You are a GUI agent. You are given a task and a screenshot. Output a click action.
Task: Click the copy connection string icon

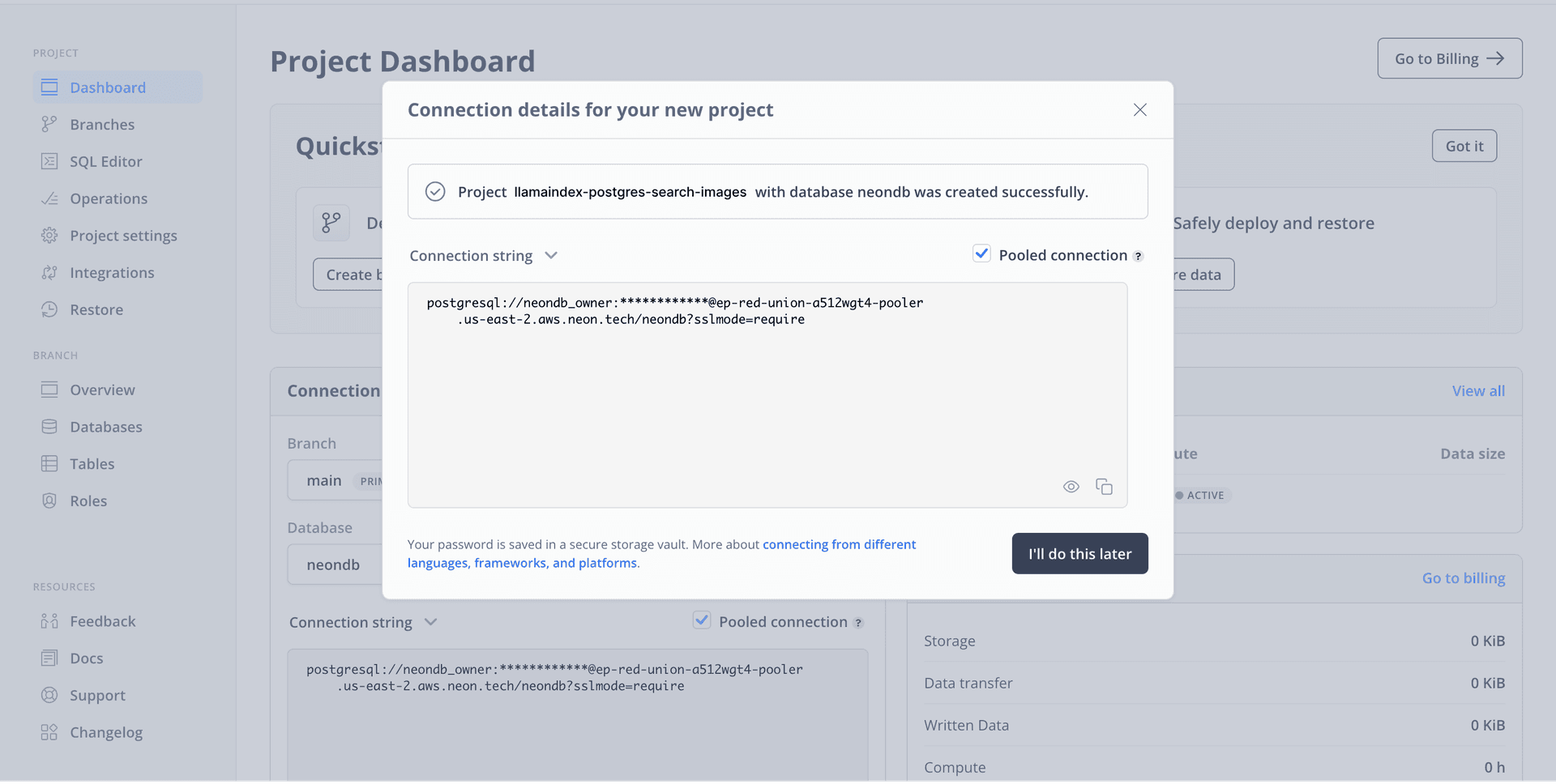[1104, 487]
